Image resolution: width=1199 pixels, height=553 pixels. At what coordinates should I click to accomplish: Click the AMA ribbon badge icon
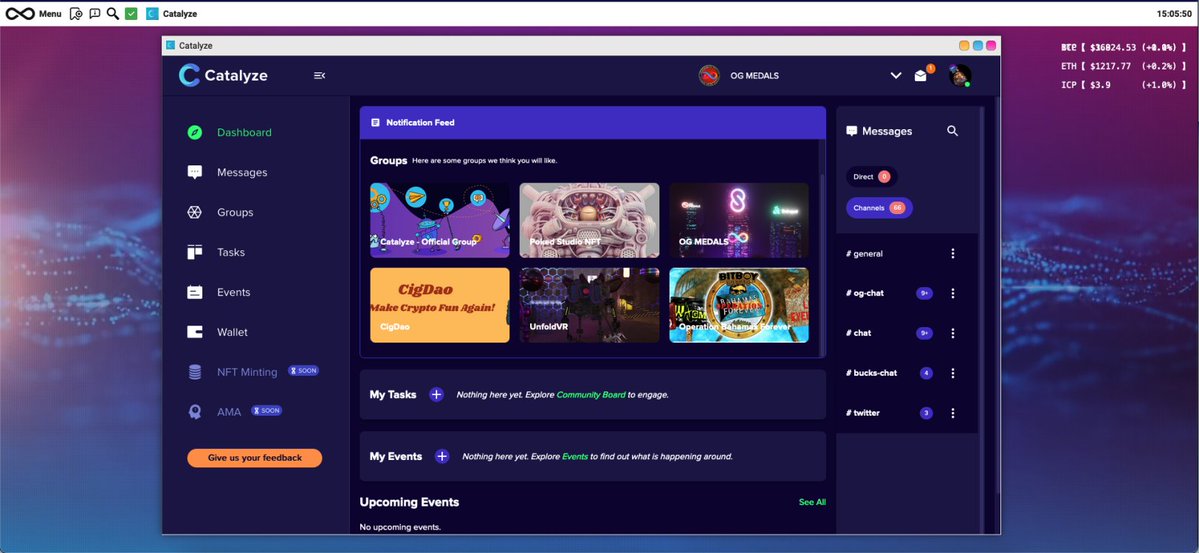[195, 411]
